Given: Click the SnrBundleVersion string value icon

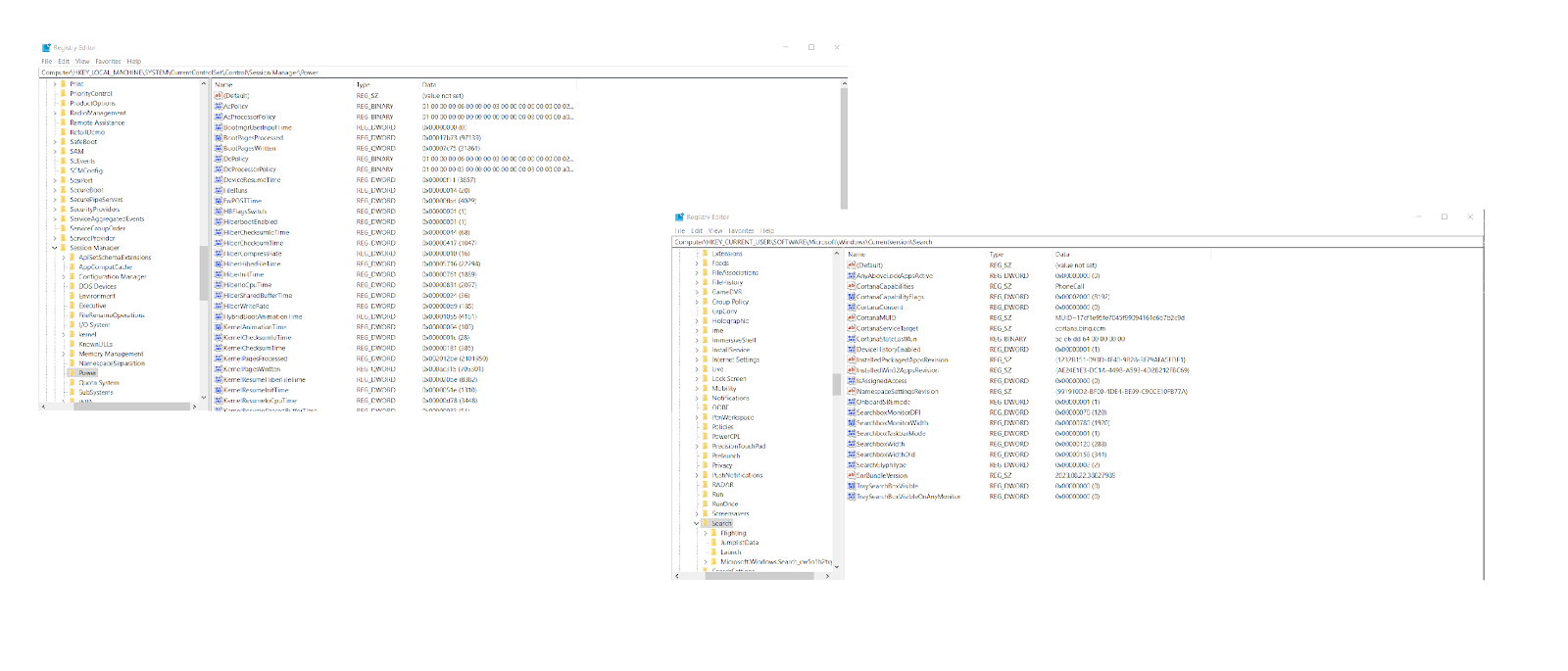Looking at the screenshot, I should tap(852, 475).
